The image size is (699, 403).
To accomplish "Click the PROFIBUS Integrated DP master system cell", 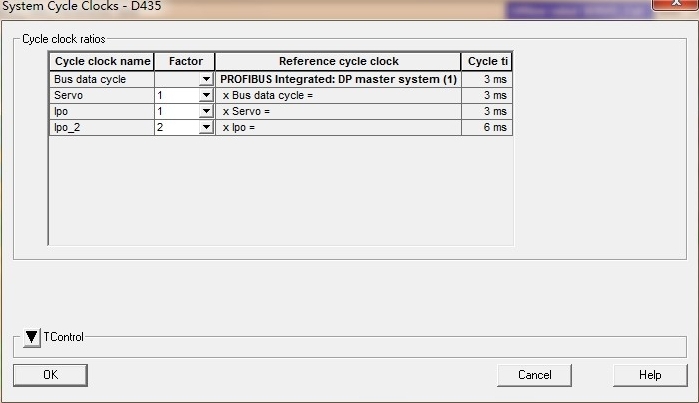I will (x=338, y=79).
